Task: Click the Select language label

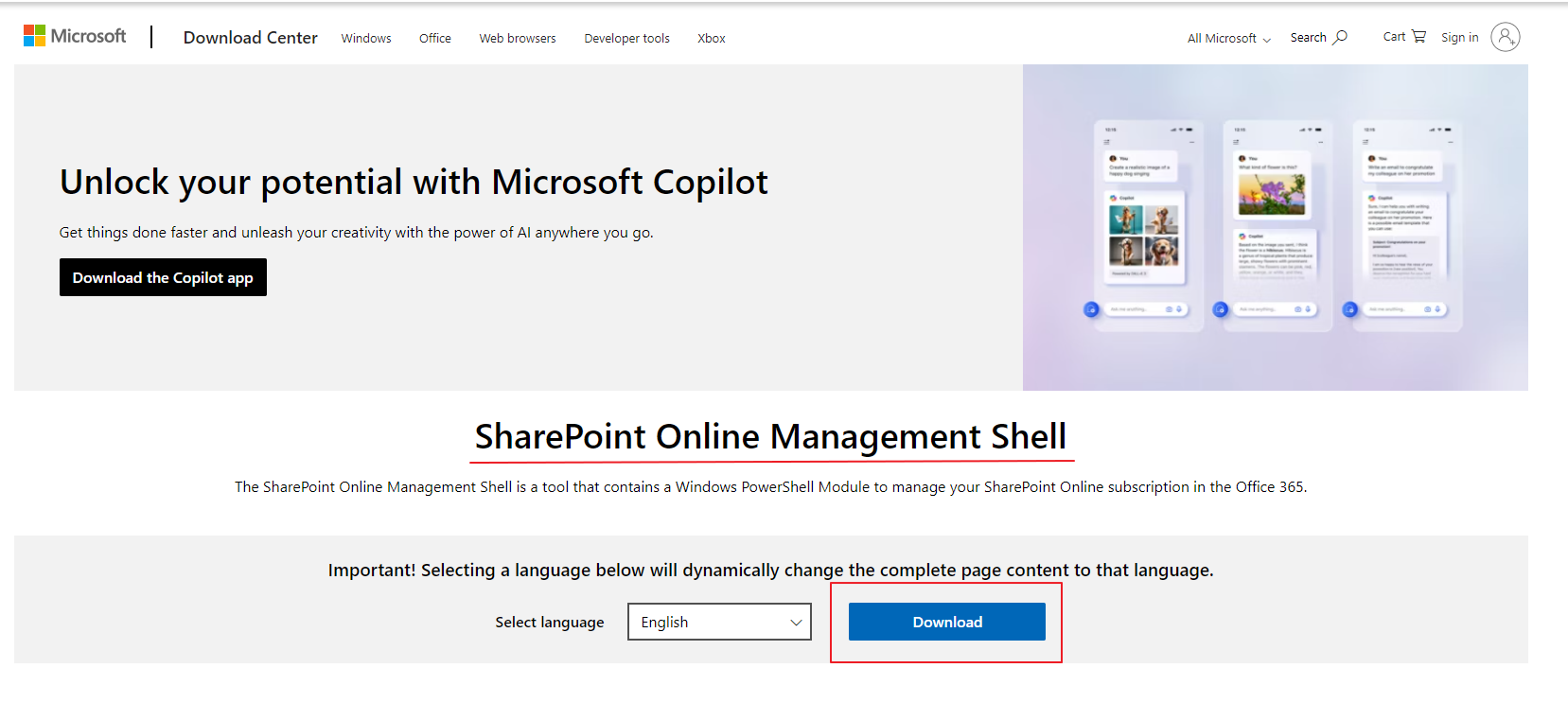Action: point(550,623)
